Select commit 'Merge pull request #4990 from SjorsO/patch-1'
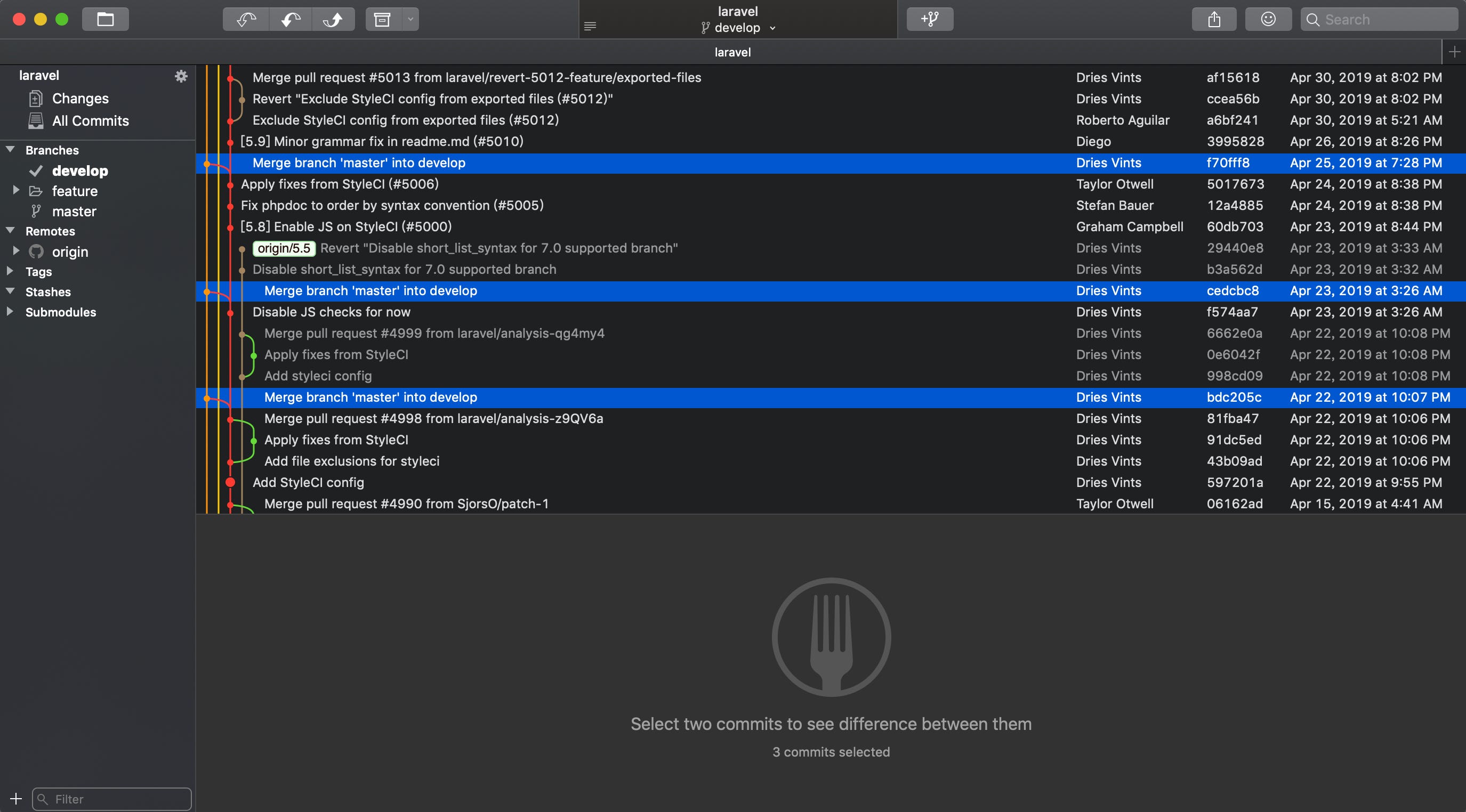The height and width of the screenshot is (812, 1466). click(x=831, y=504)
